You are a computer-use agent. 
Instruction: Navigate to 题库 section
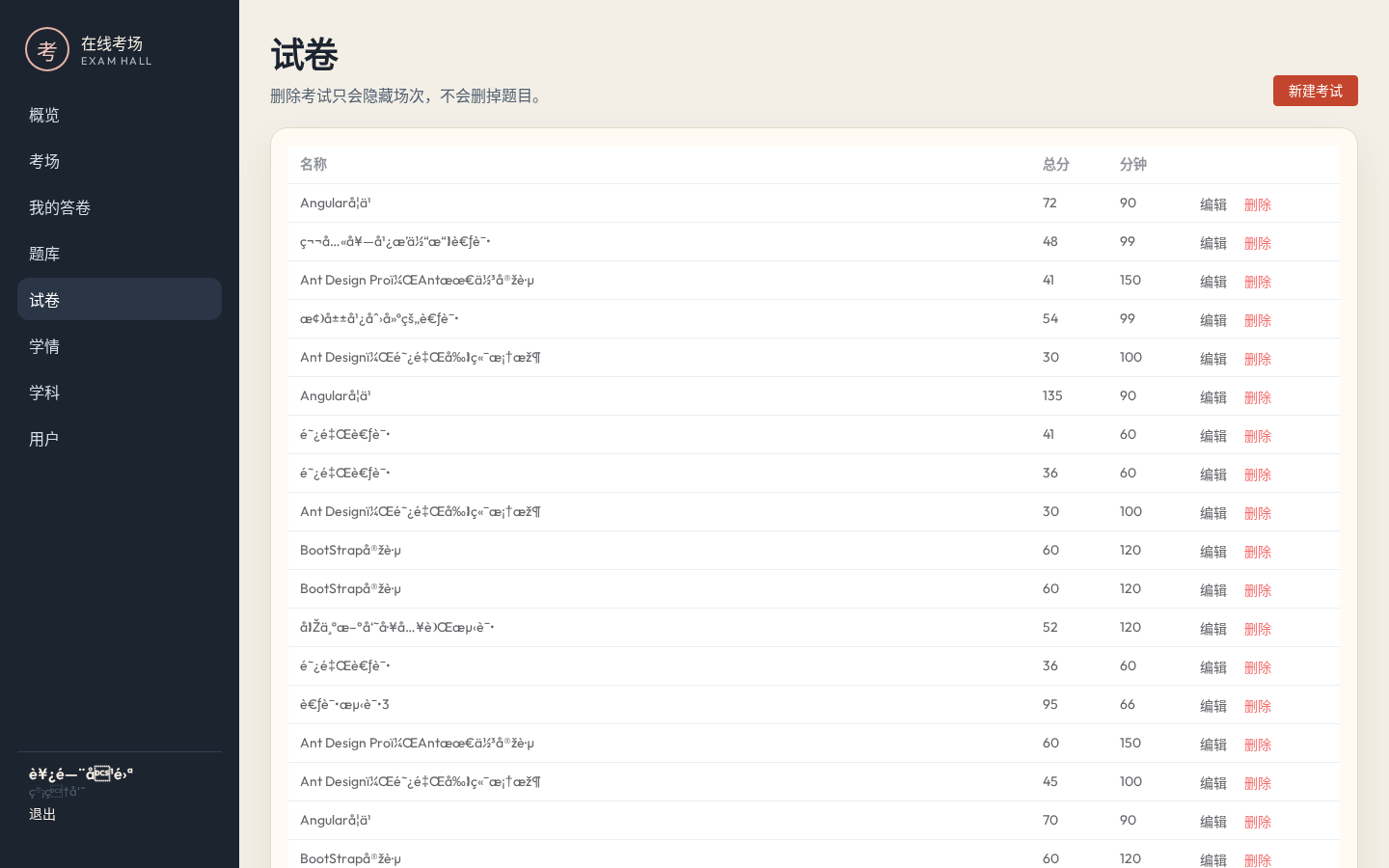[120, 254]
